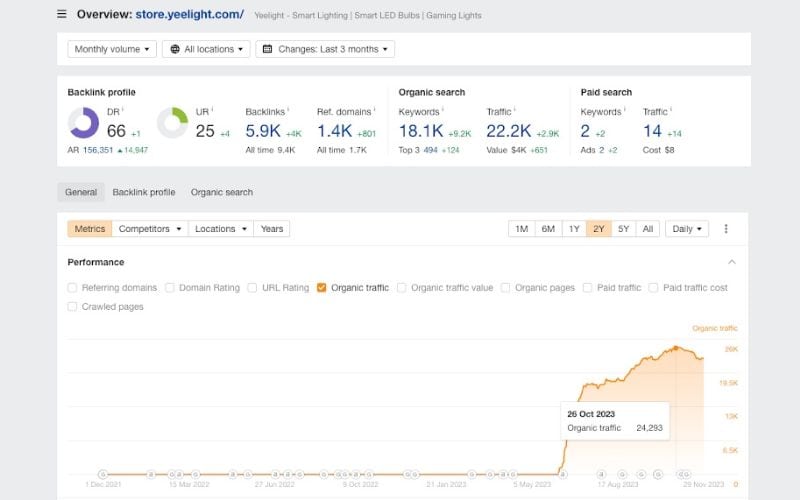Click the All time 1.7K domains text

coord(341,150)
